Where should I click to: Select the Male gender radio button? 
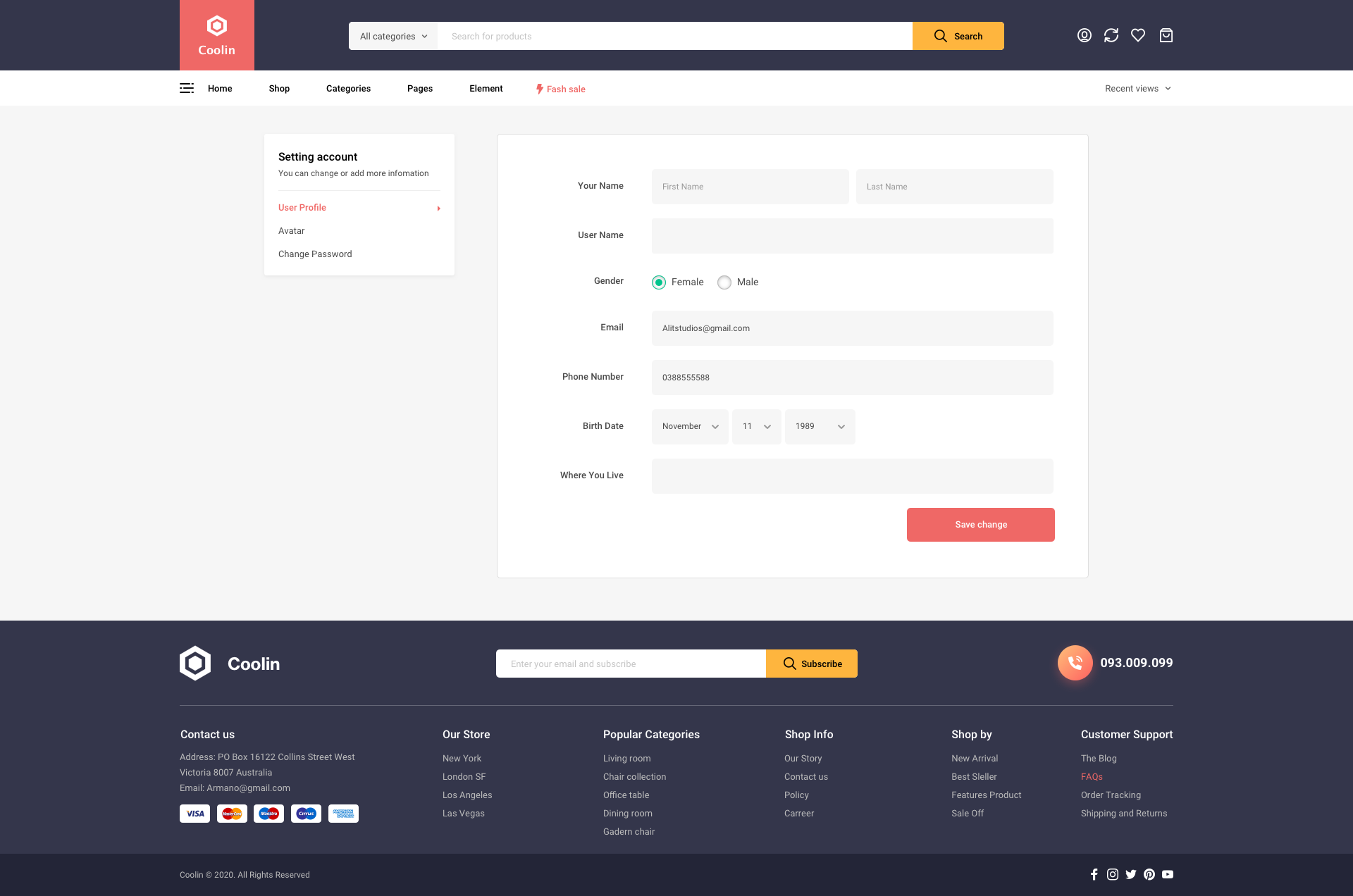(724, 282)
